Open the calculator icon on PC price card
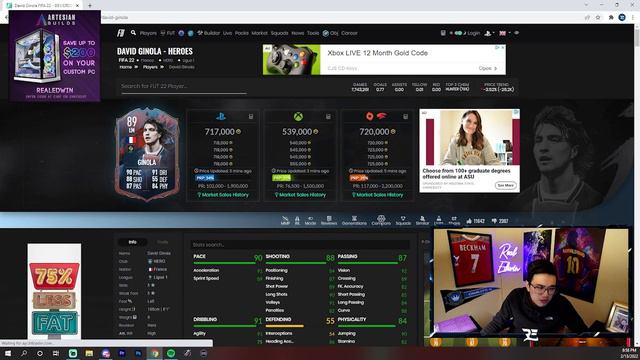Viewport: 640px width, 360px height. point(405,117)
